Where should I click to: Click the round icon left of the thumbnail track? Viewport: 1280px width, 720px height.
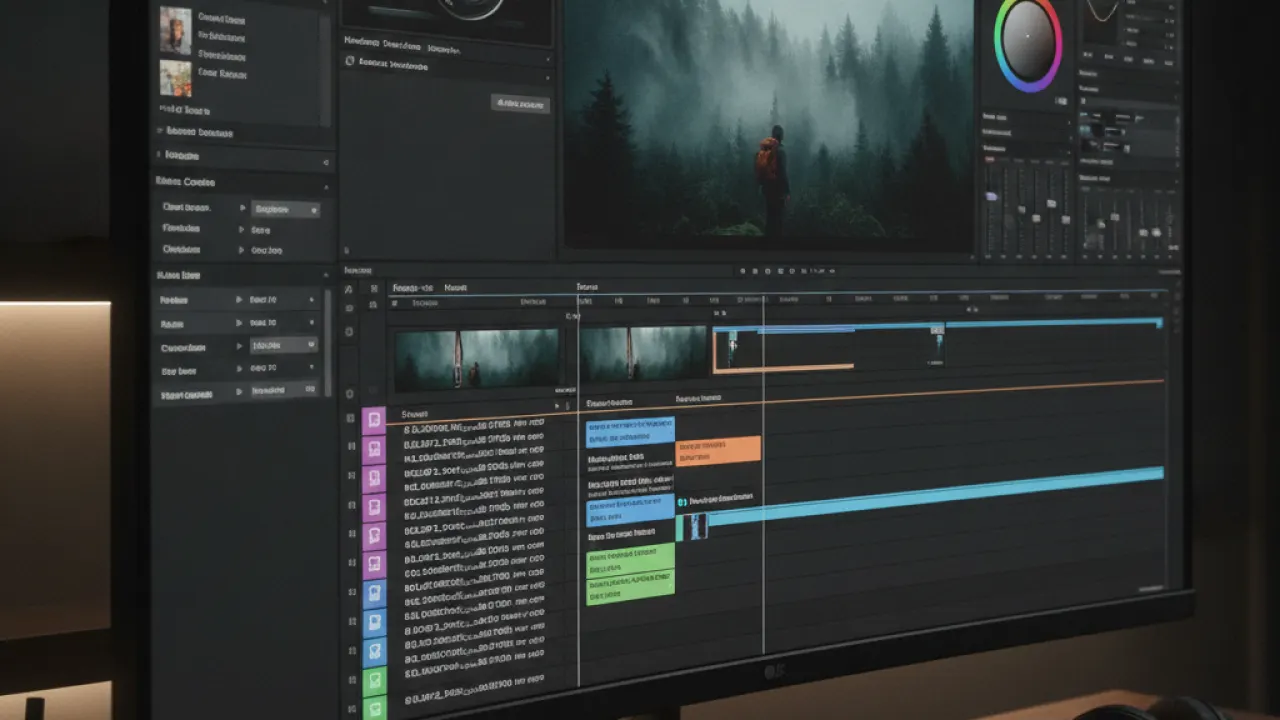click(x=349, y=394)
